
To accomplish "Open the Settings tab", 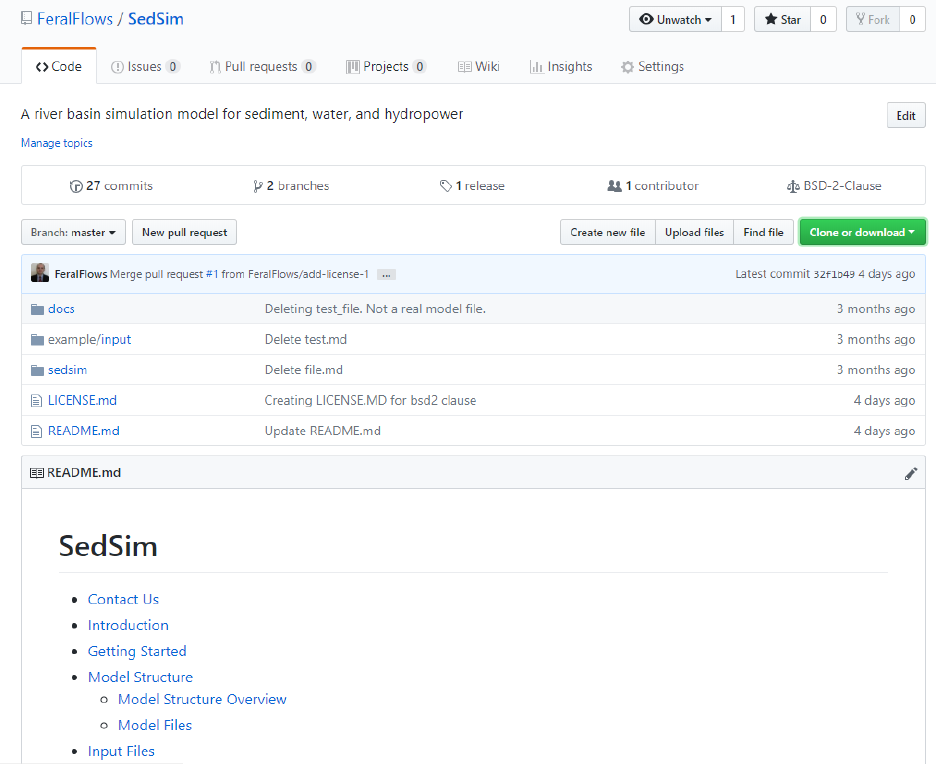I will coord(652,66).
